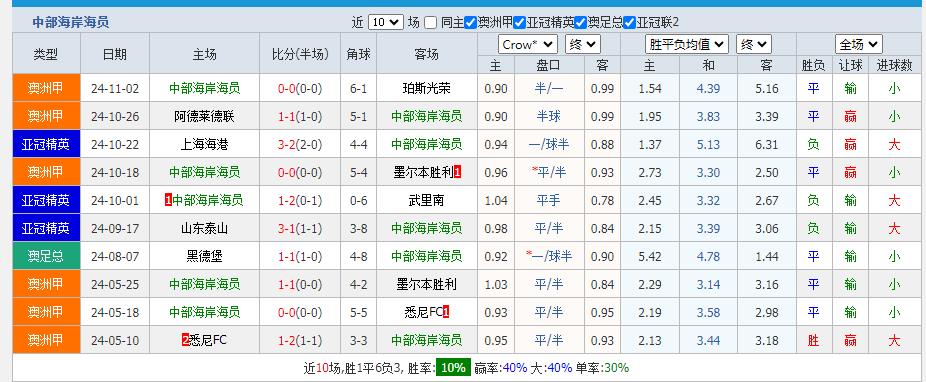Viewport: 926px width, 382px height.
Task: Open the recent matches count dropdown showing 10
Action: (386, 22)
